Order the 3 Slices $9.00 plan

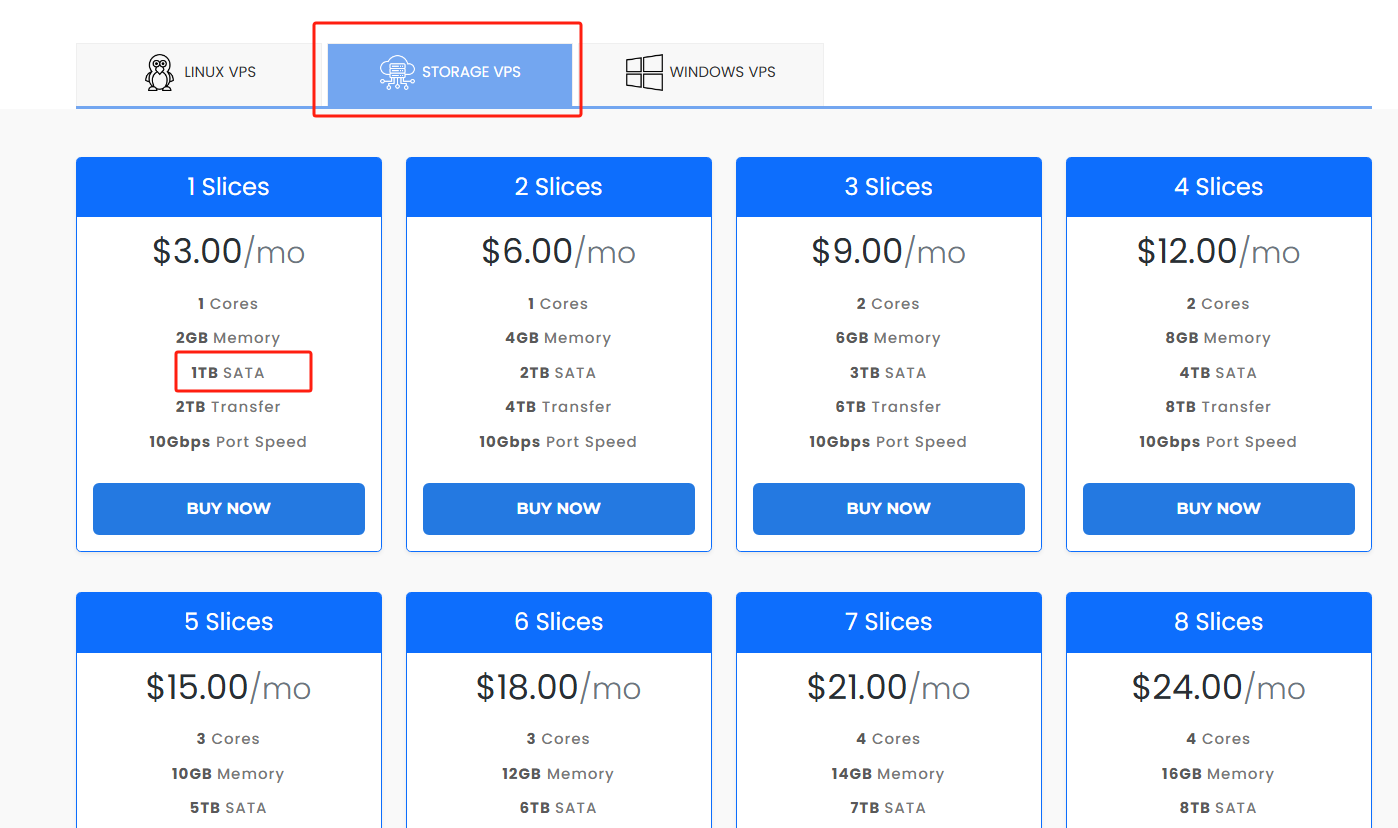(888, 508)
